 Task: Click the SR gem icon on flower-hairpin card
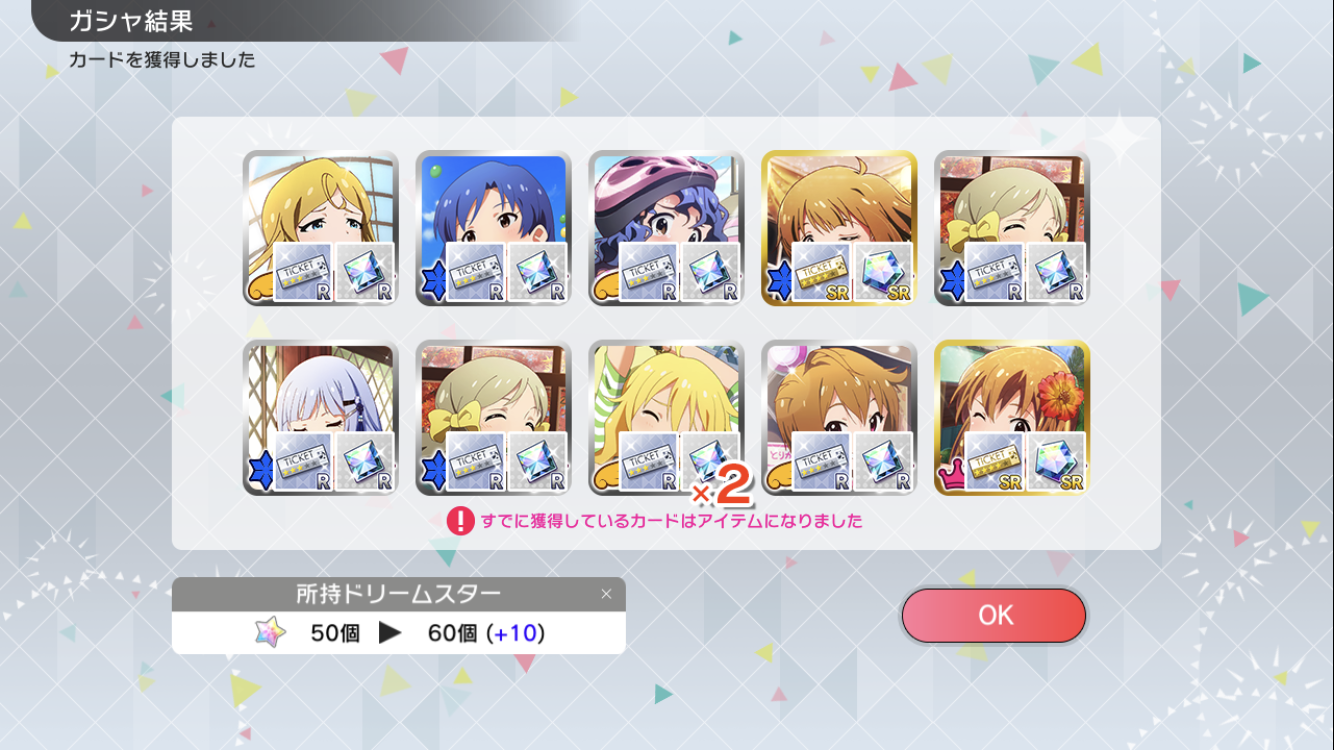[1056, 462]
